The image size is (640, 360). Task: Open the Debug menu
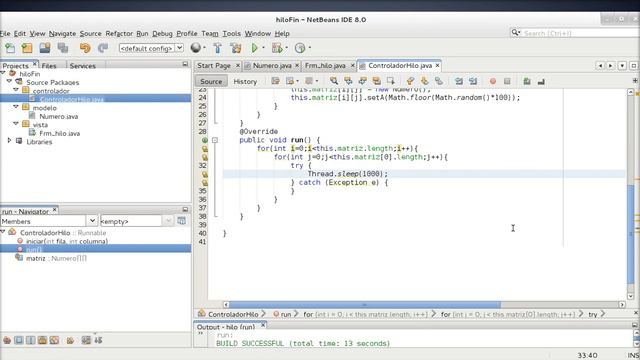pos(162,33)
